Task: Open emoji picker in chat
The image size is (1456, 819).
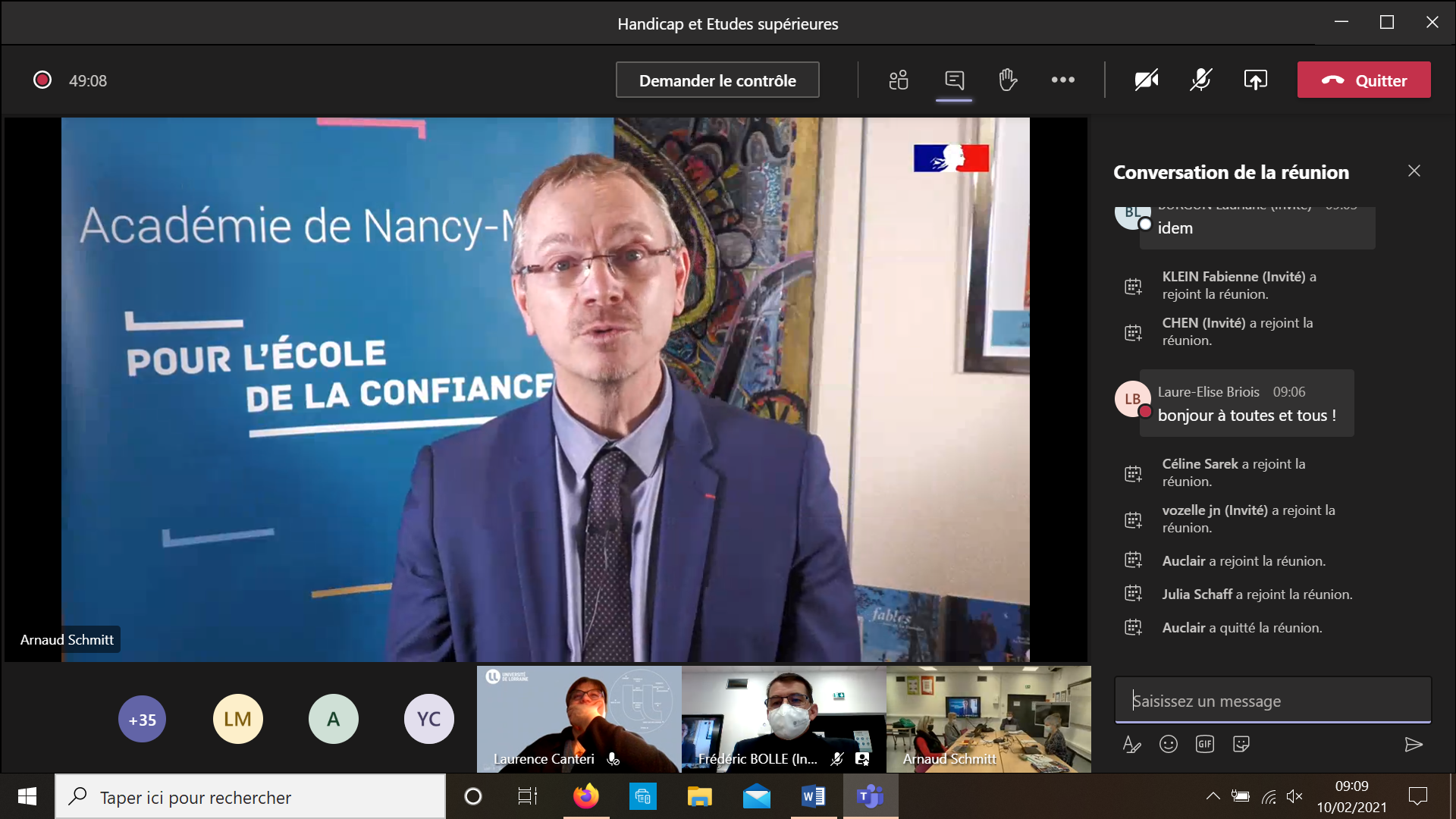Action: point(1168,744)
